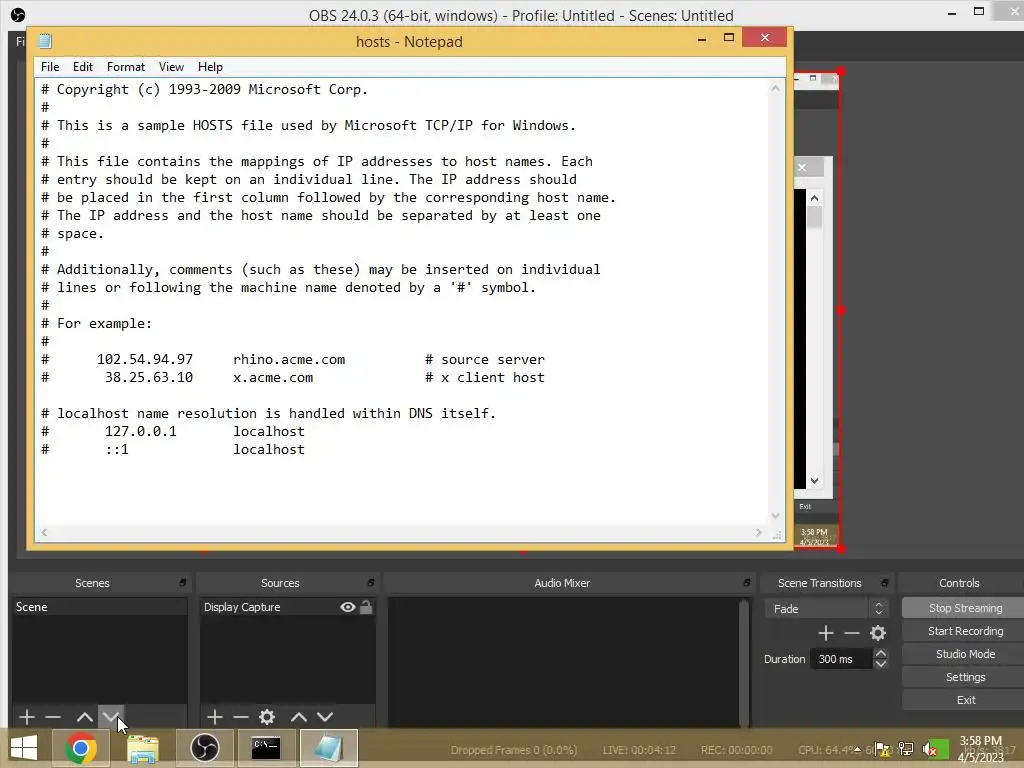Switch to Notepad taskbar icon
The image size is (1024, 768).
[x=328, y=748]
